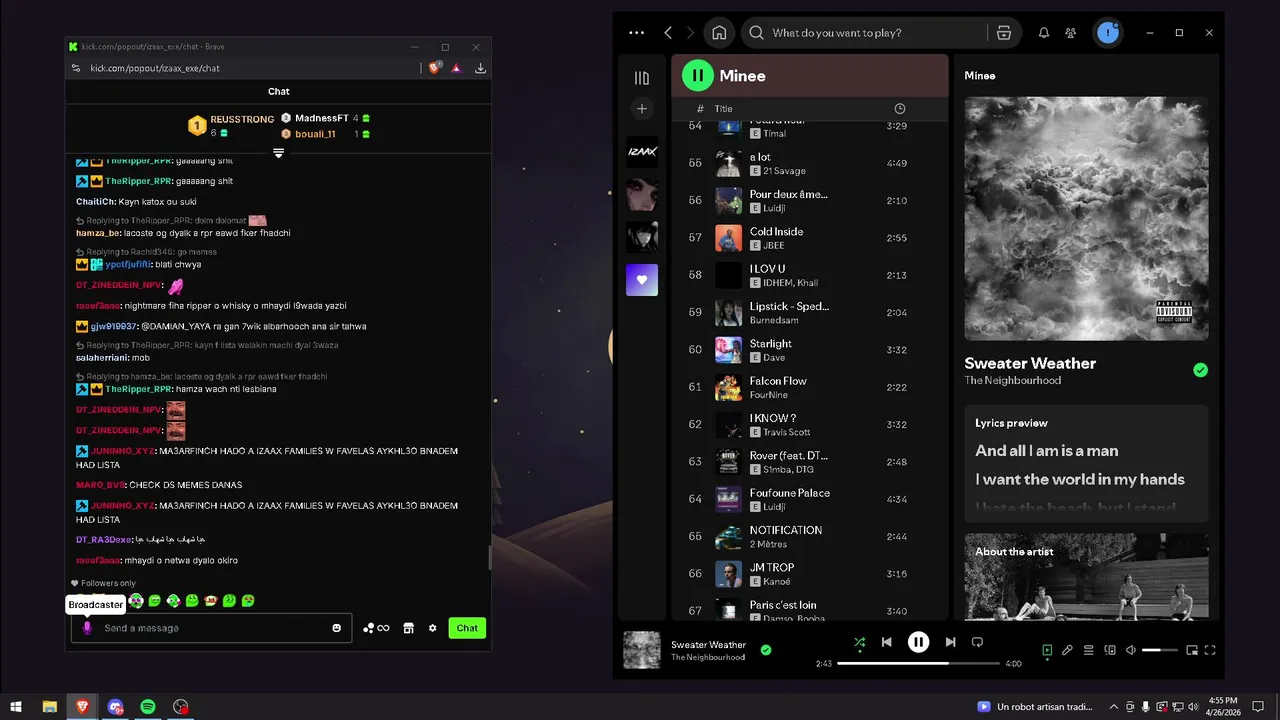Open Brave Shields icon in address bar
Viewport: 1280px width, 720px height.
tap(435, 68)
